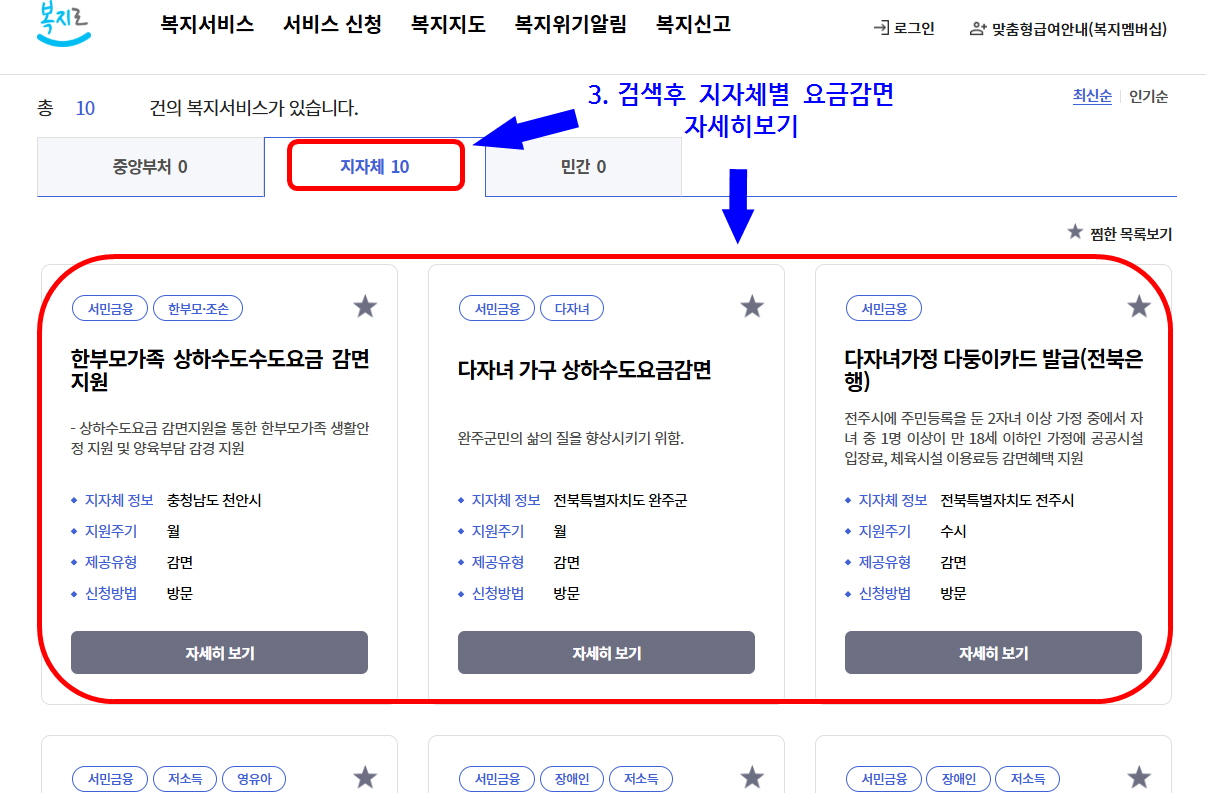
Task: Switch to the 민간 0 tab
Action: tap(583, 167)
